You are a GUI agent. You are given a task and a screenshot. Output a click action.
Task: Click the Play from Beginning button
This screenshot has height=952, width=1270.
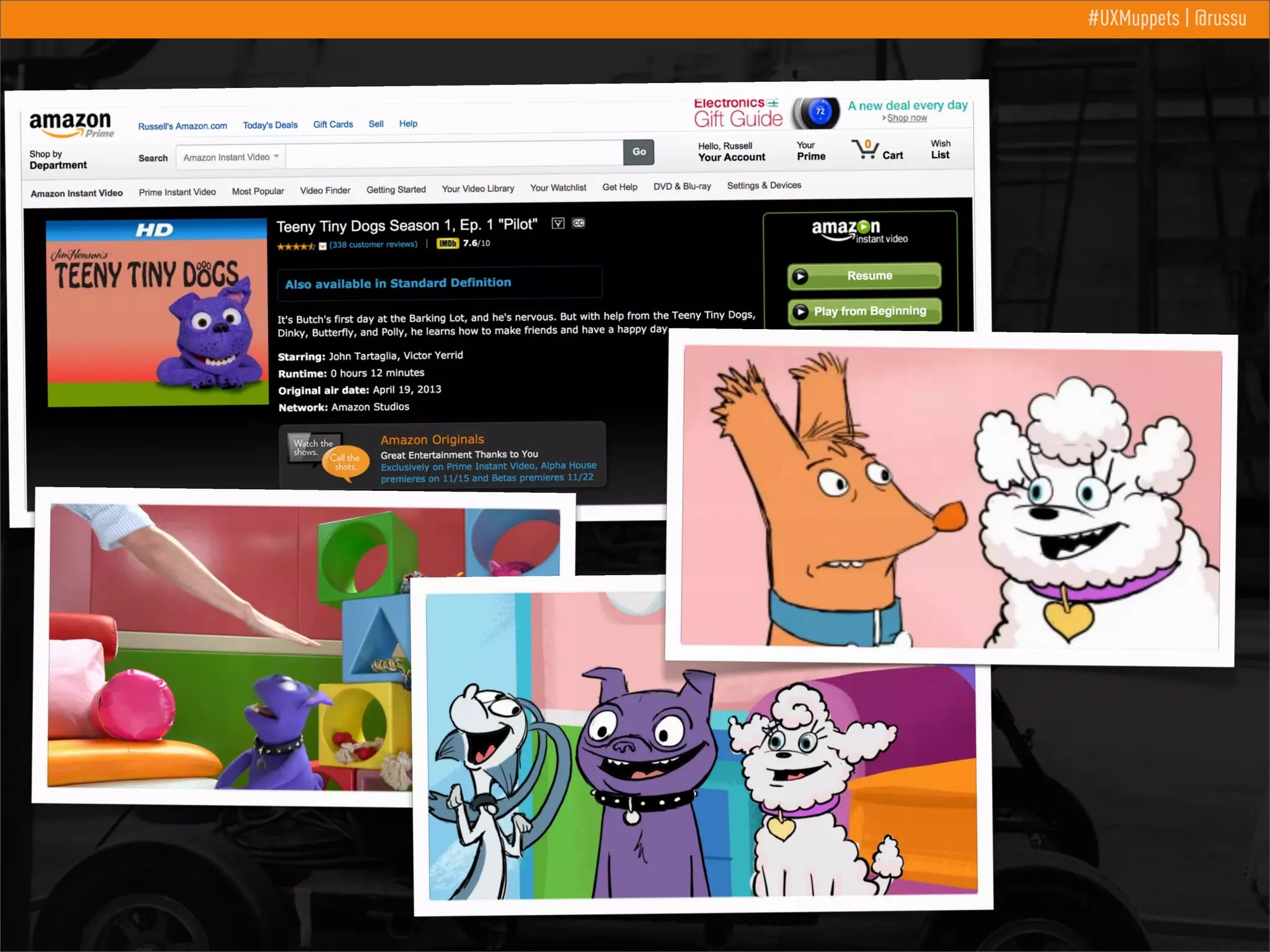pyautogui.click(x=864, y=311)
